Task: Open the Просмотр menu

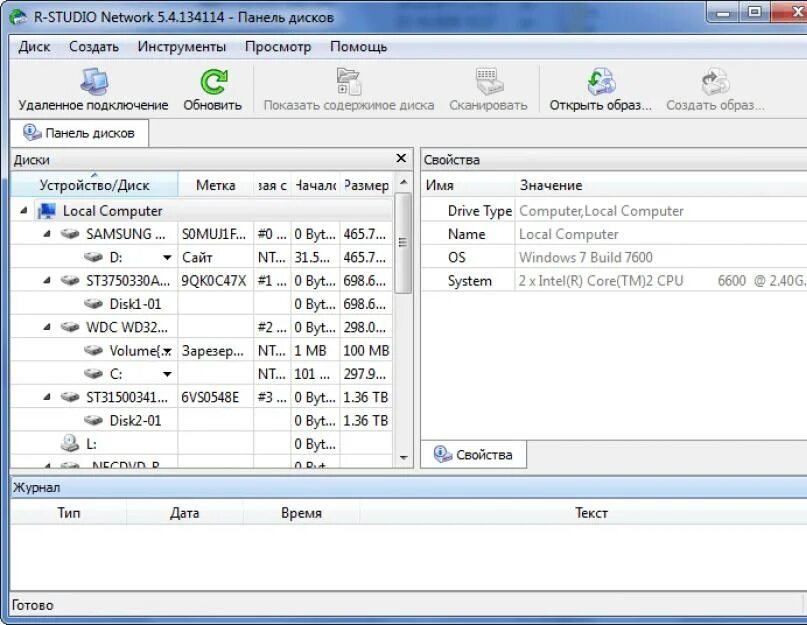Action: click(x=278, y=47)
